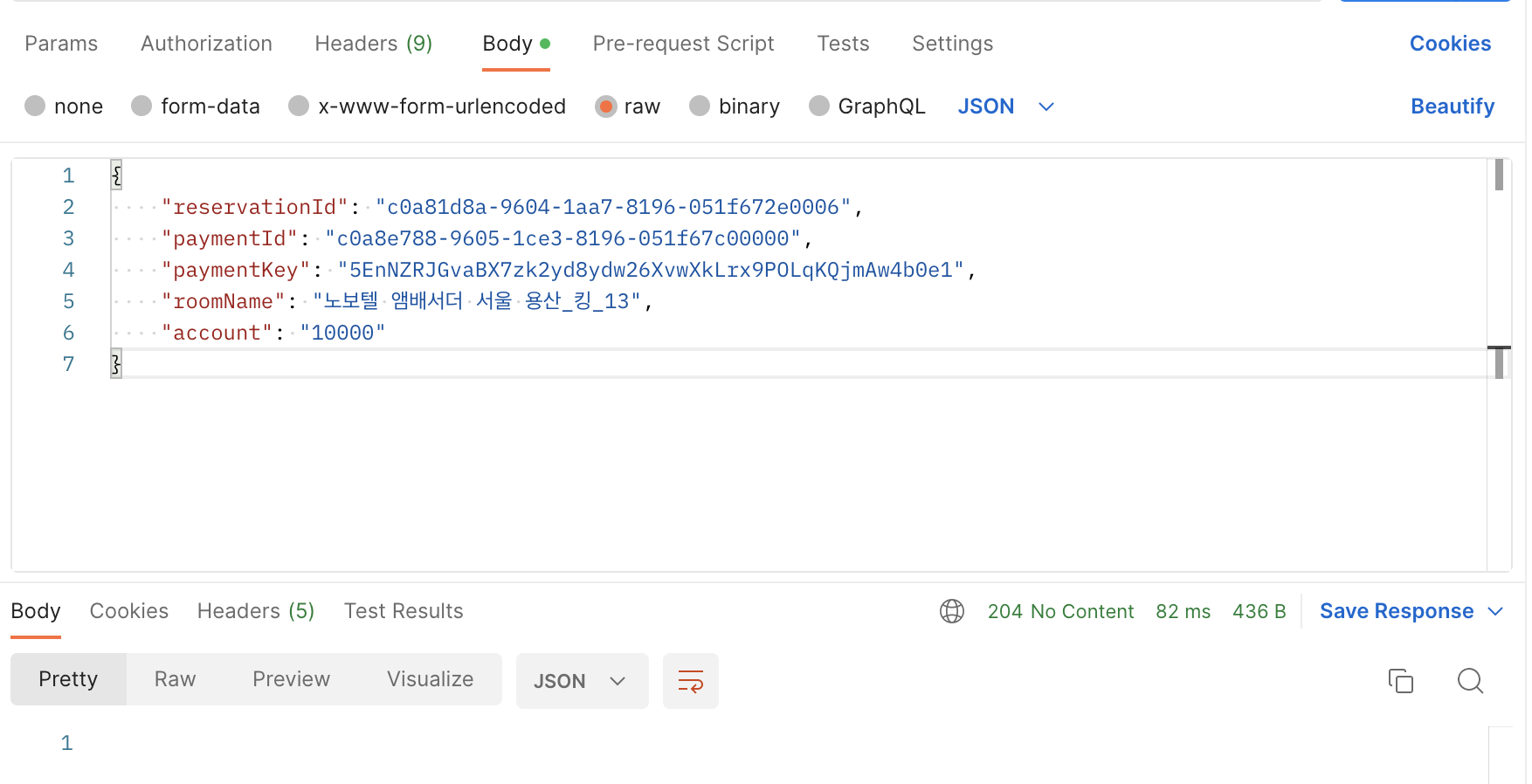Click Save Response
Screen dimensions: 1532x784
(1397, 611)
